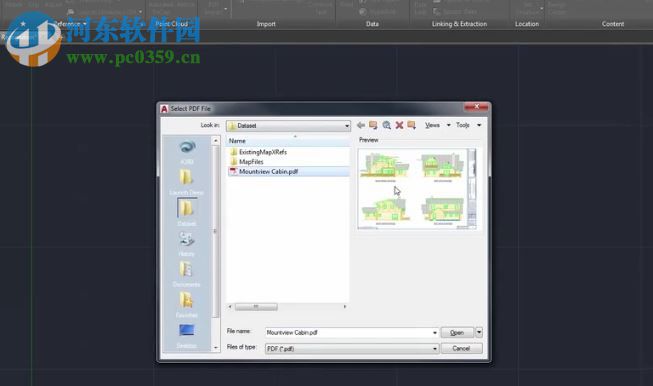The width and height of the screenshot is (653, 386).
Task: Click places sidebar scroll down arrow
Action: point(216,347)
